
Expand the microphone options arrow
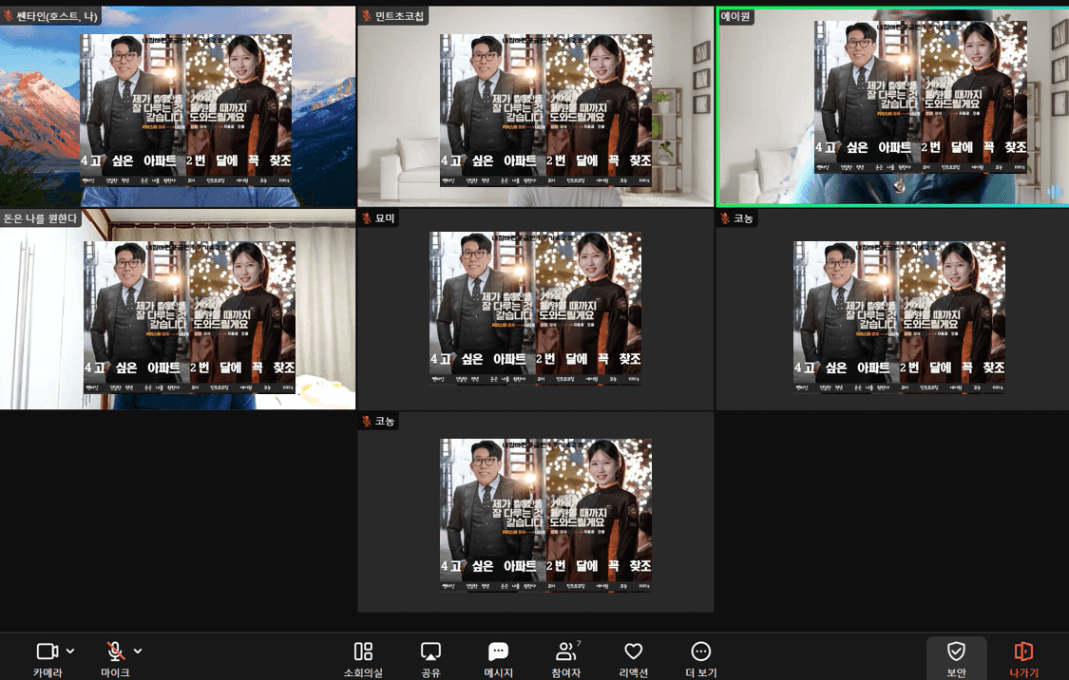click(138, 651)
